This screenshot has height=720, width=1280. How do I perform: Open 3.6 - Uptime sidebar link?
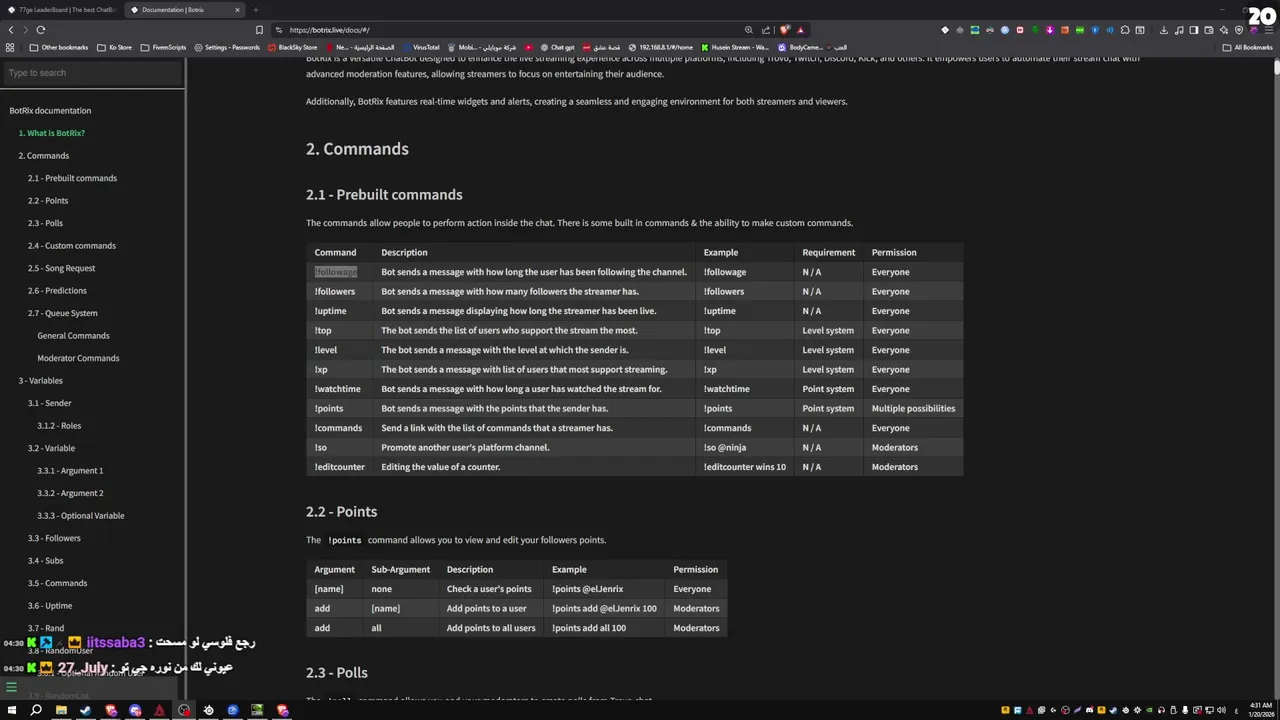click(x=50, y=606)
